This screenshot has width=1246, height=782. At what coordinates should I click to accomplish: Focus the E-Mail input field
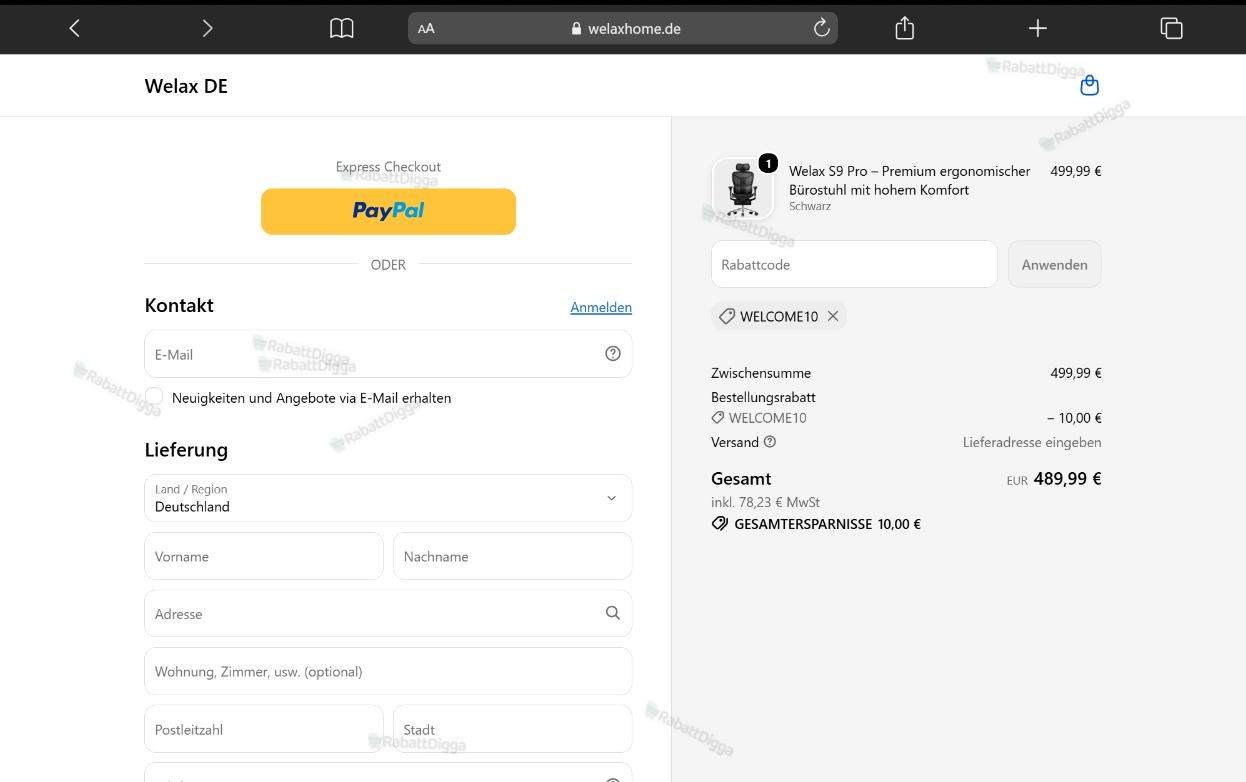pos(388,354)
